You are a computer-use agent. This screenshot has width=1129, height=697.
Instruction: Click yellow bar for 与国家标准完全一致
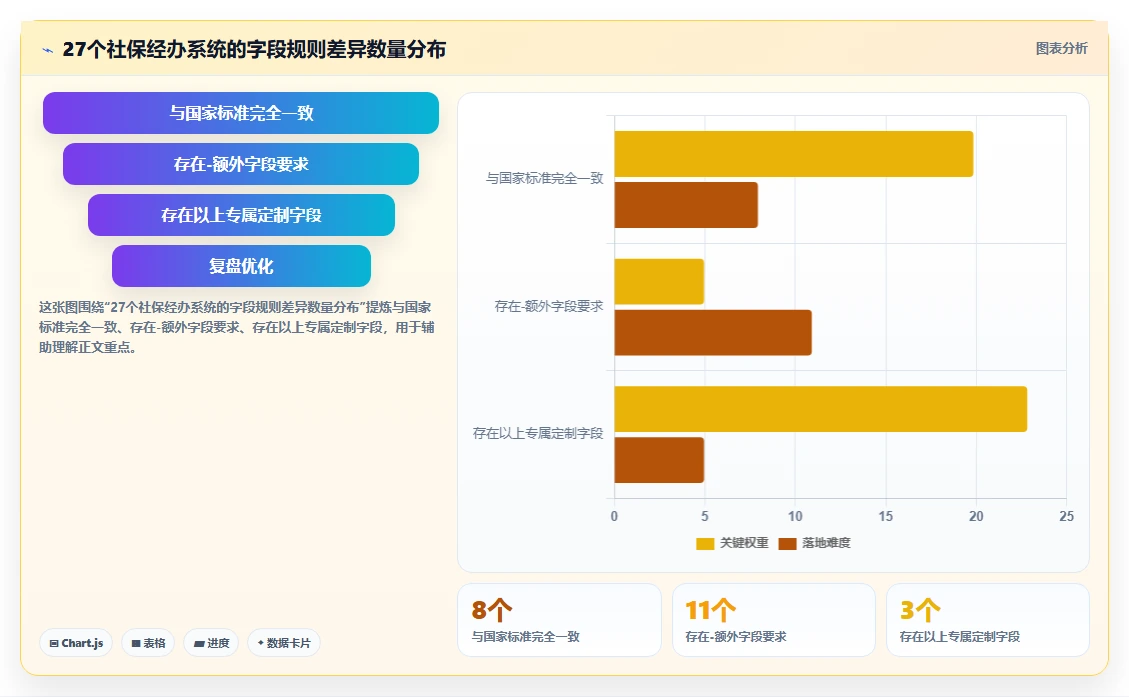793,154
